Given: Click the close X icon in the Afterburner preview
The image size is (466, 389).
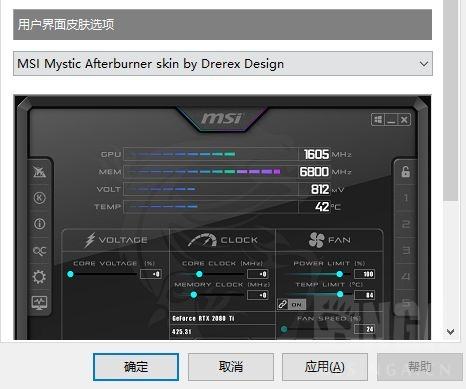Looking at the screenshot, I should [404, 120].
